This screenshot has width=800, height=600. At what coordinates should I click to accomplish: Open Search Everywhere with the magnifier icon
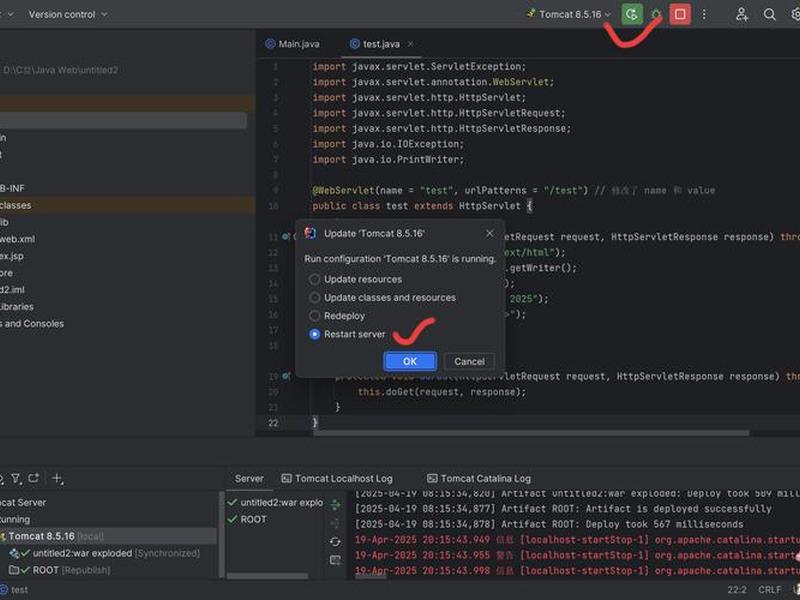click(769, 14)
